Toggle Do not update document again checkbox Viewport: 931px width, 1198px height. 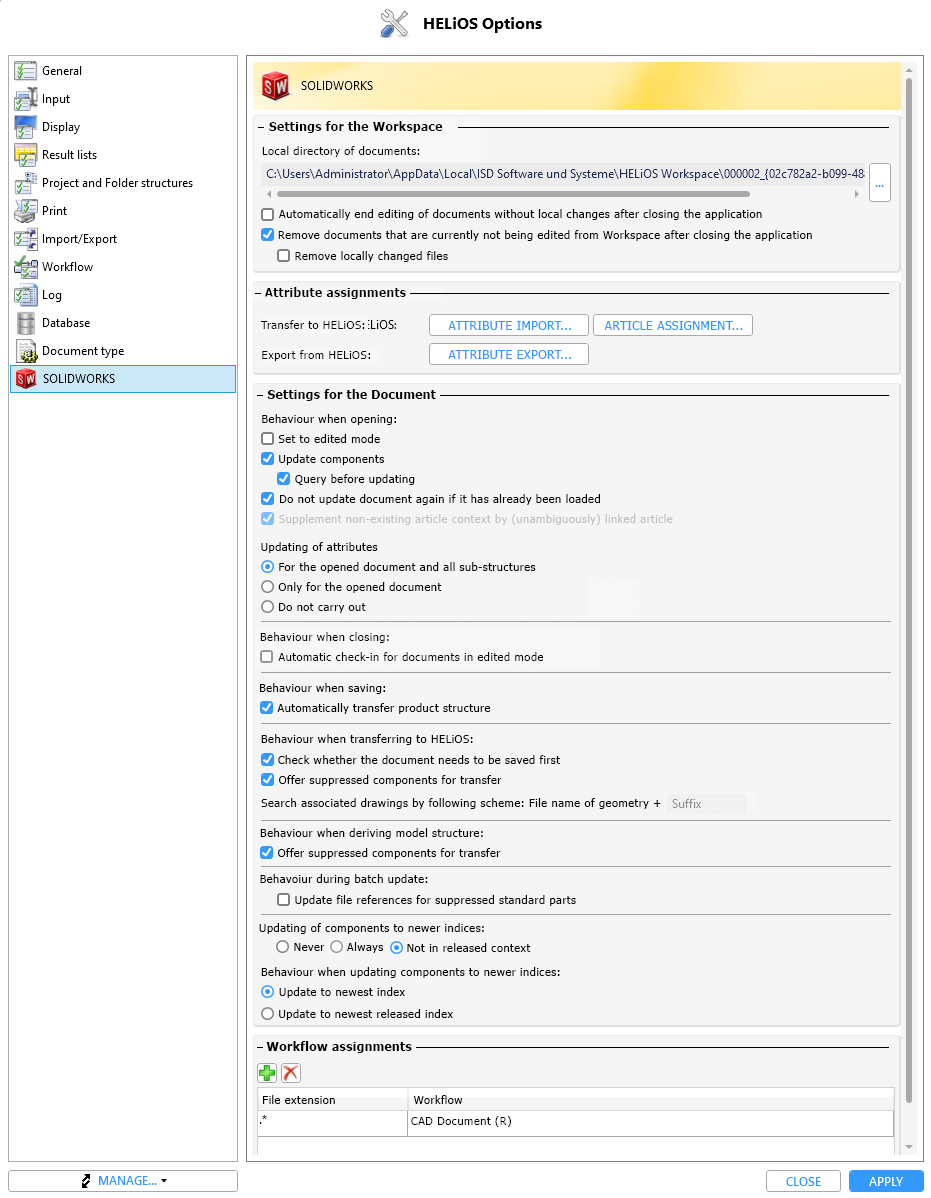267,499
